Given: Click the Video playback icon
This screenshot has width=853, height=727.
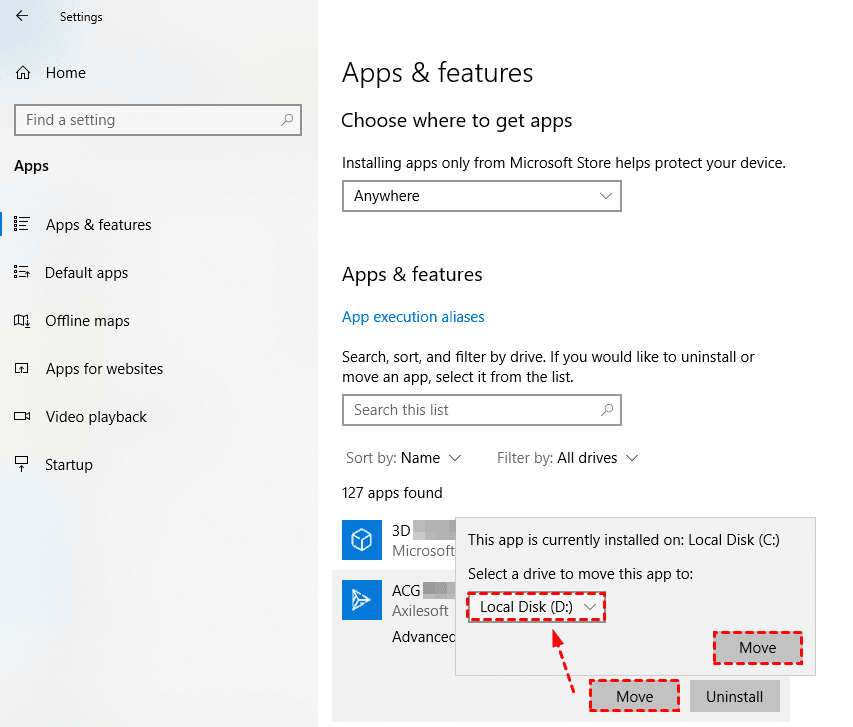Looking at the screenshot, I should pos(22,417).
